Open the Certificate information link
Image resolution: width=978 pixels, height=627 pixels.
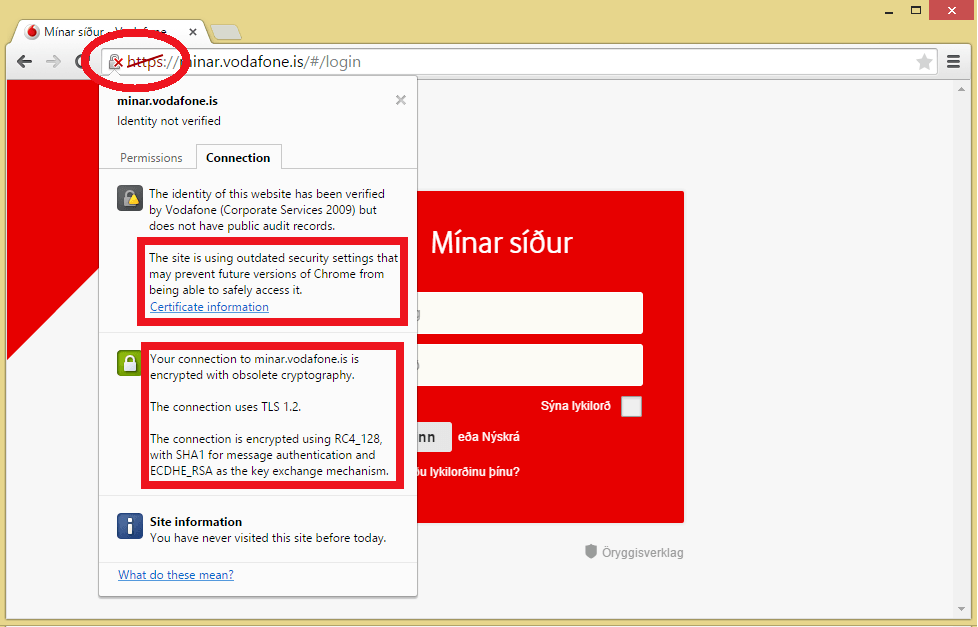point(210,307)
